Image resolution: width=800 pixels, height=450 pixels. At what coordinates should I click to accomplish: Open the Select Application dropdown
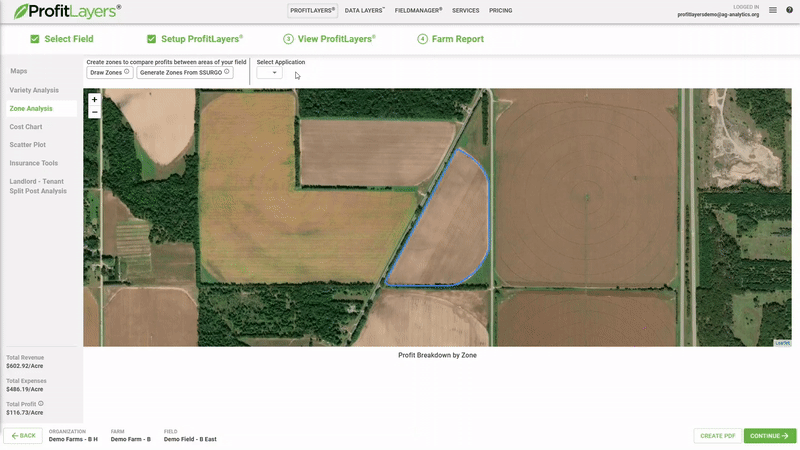[x=269, y=73]
